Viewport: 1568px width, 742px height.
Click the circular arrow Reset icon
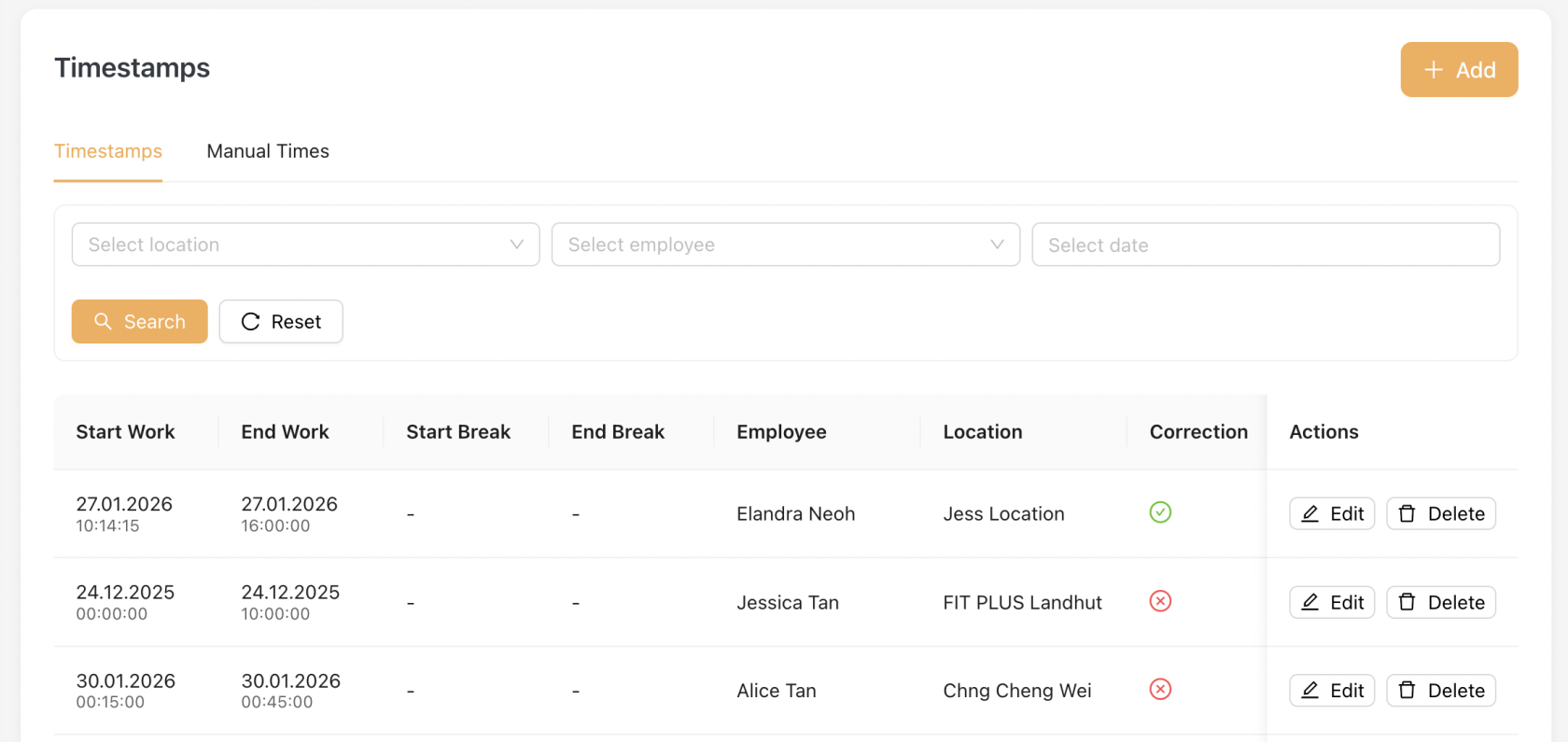(250, 321)
